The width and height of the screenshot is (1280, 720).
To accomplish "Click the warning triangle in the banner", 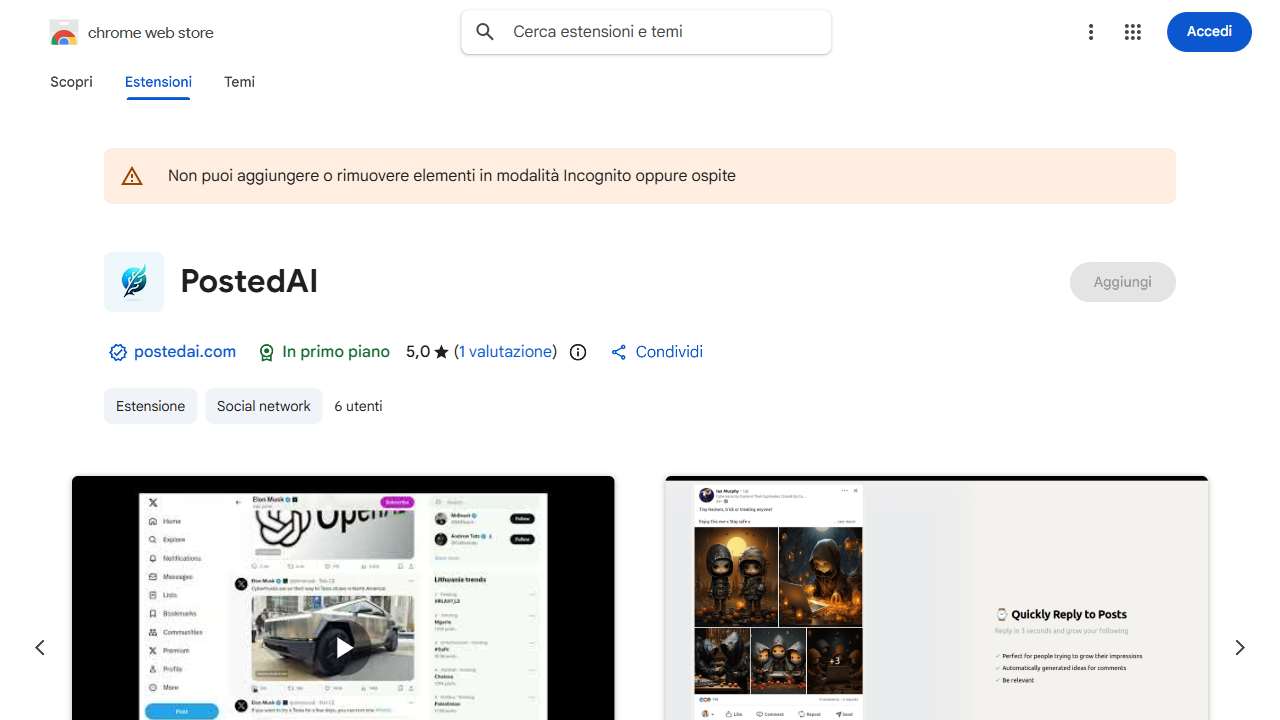I will [131, 175].
